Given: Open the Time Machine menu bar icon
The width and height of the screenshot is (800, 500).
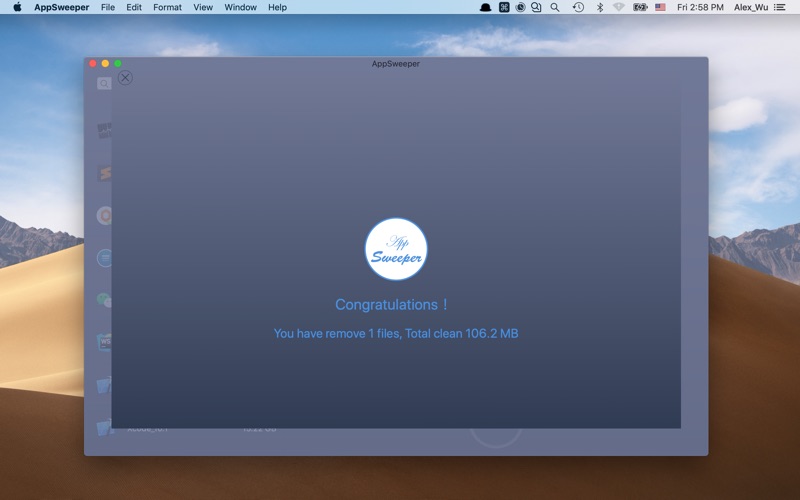Looking at the screenshot, I should point(578,7).
